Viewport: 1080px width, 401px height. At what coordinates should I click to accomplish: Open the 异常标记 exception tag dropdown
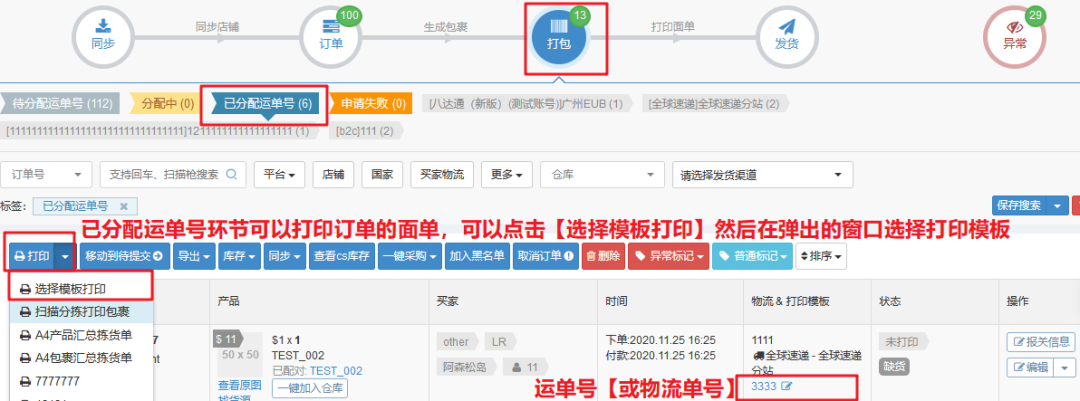669,256
